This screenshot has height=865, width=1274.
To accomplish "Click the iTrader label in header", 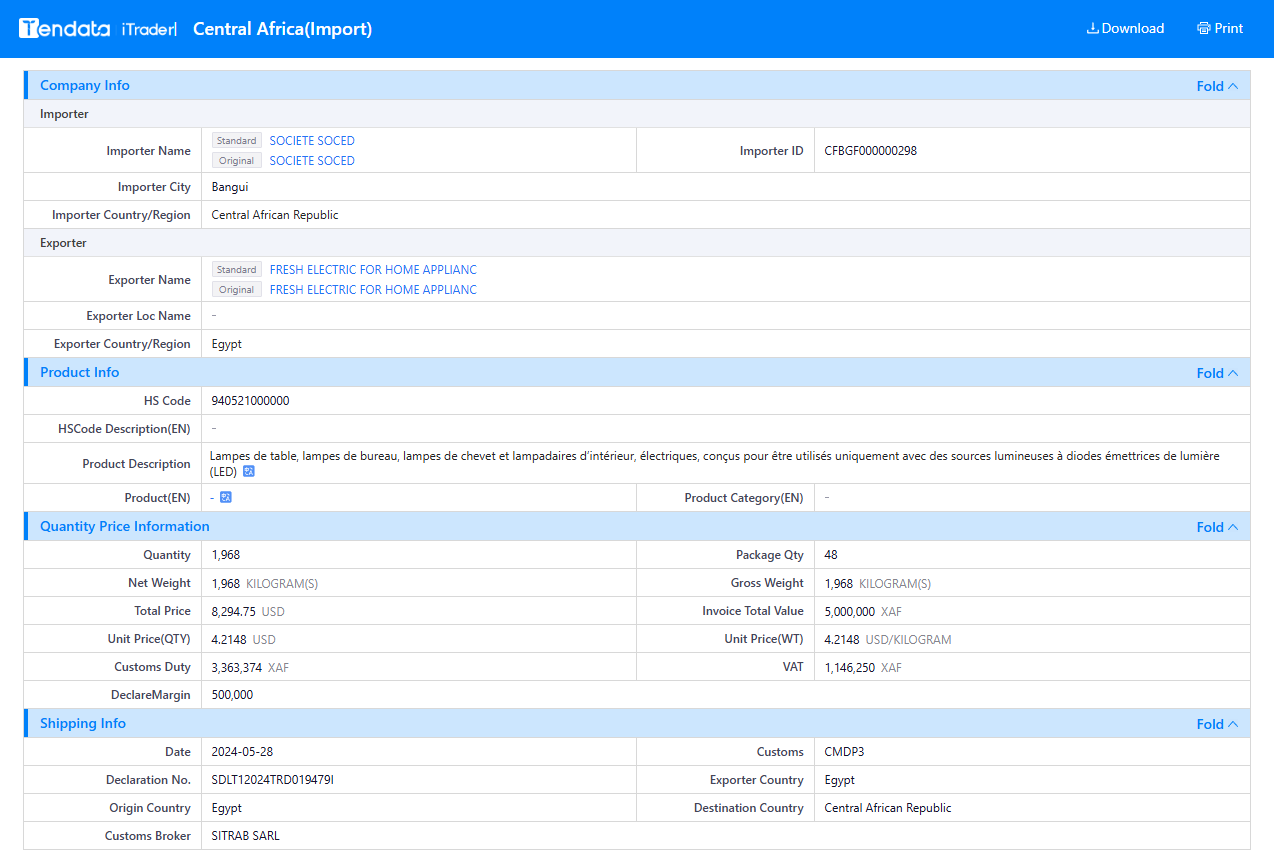I will 149,29.
